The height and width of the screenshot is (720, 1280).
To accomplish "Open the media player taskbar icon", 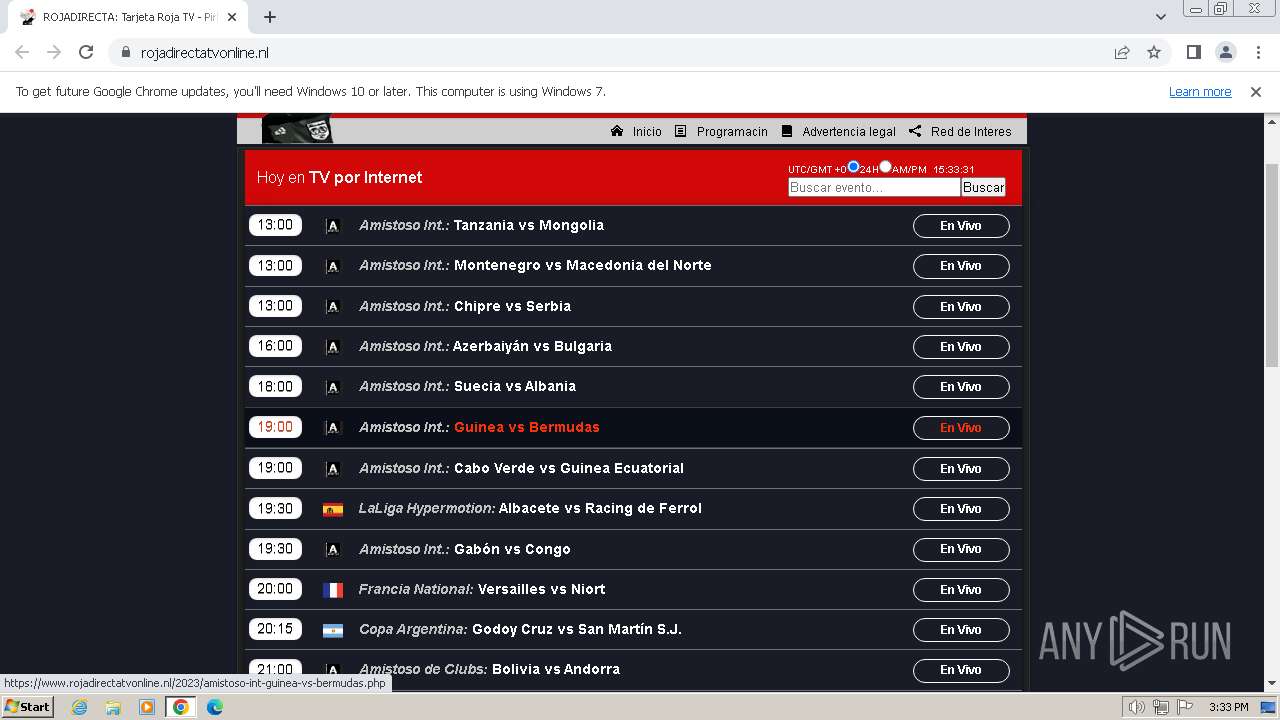I will coord(147,707).
